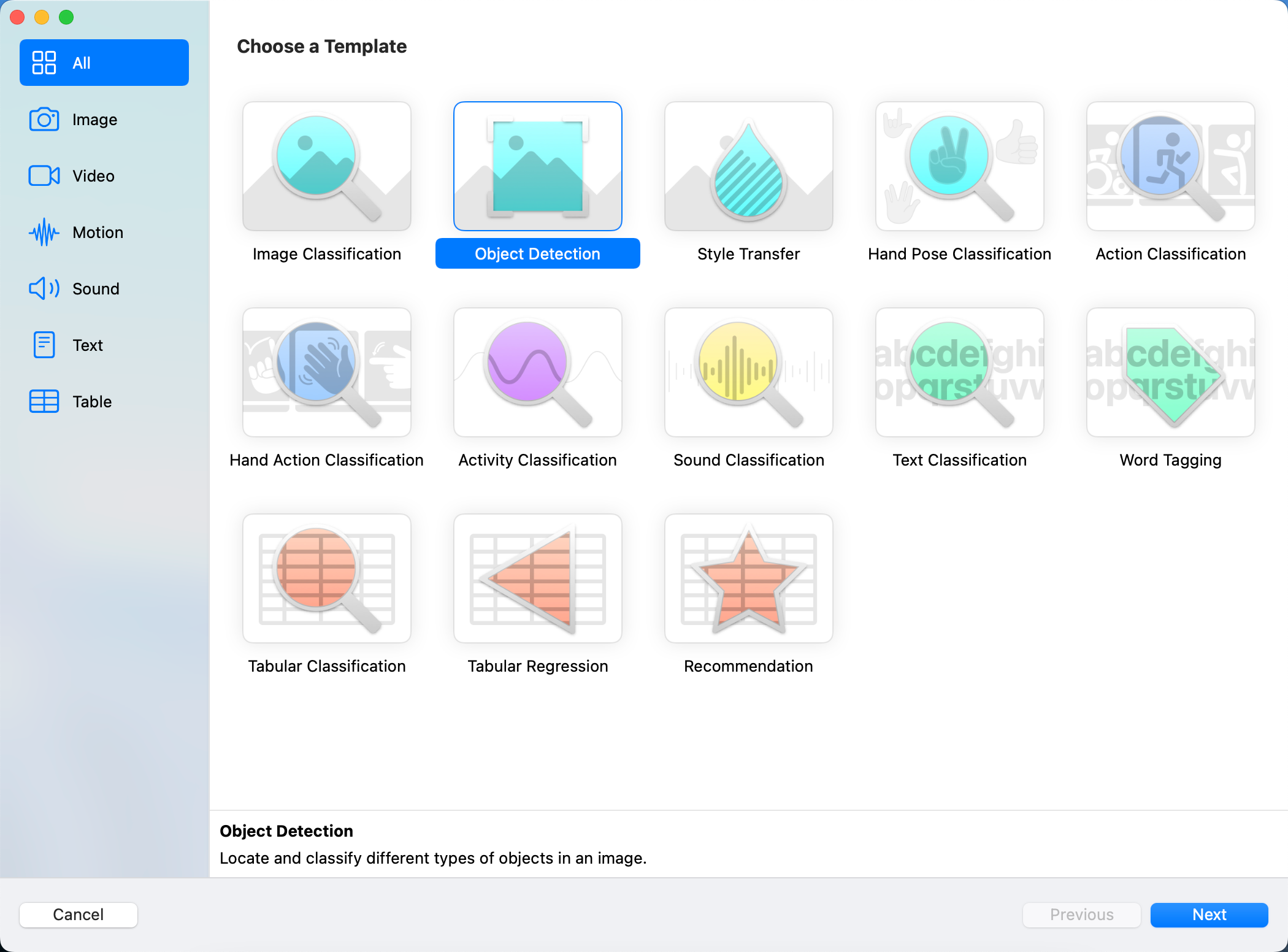Select the Tabular Classification template icon

(326, 578)
